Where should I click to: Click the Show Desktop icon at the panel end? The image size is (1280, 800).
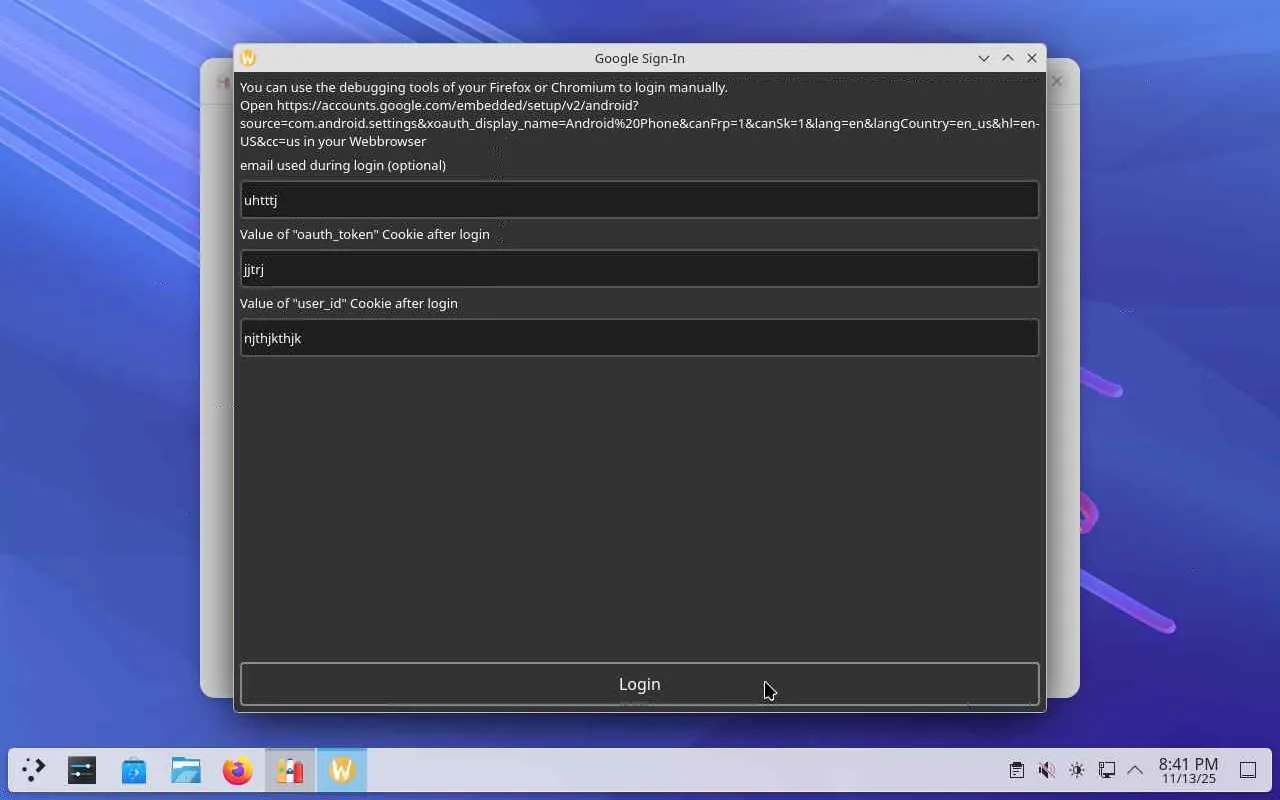pos(1248,770)
